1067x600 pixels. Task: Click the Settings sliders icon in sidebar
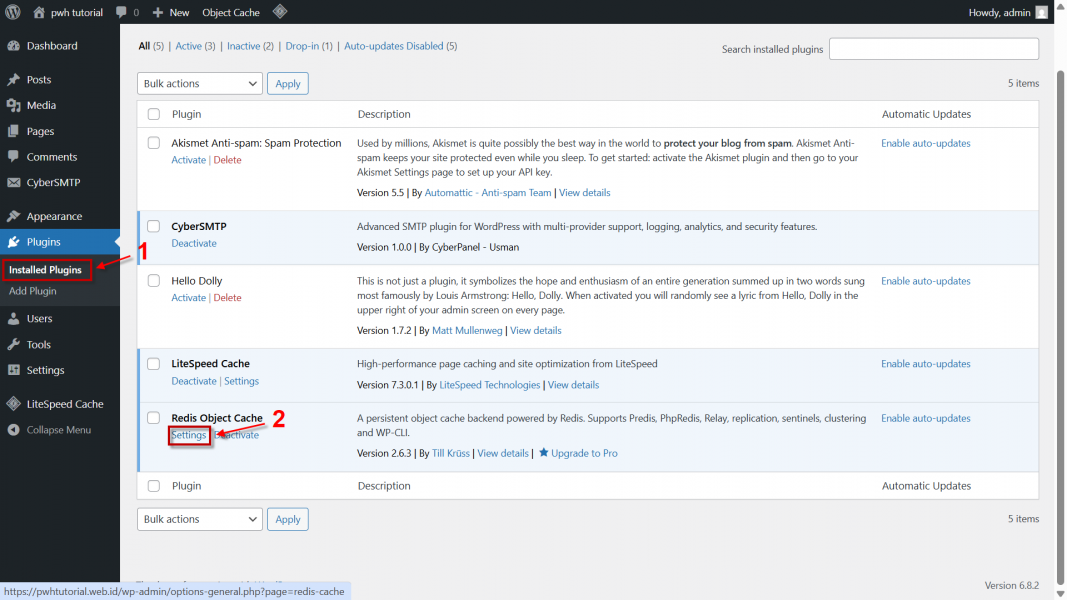coord(14,370)
